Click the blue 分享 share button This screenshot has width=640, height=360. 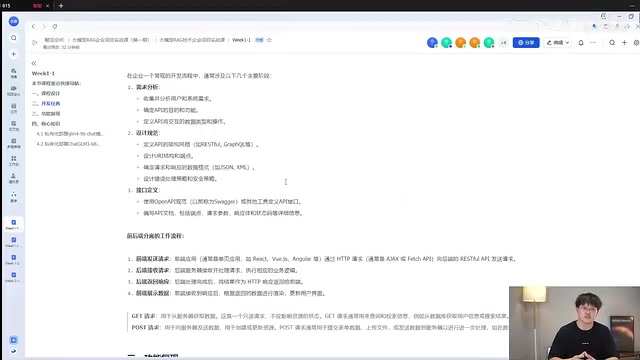tap(526, 42)
